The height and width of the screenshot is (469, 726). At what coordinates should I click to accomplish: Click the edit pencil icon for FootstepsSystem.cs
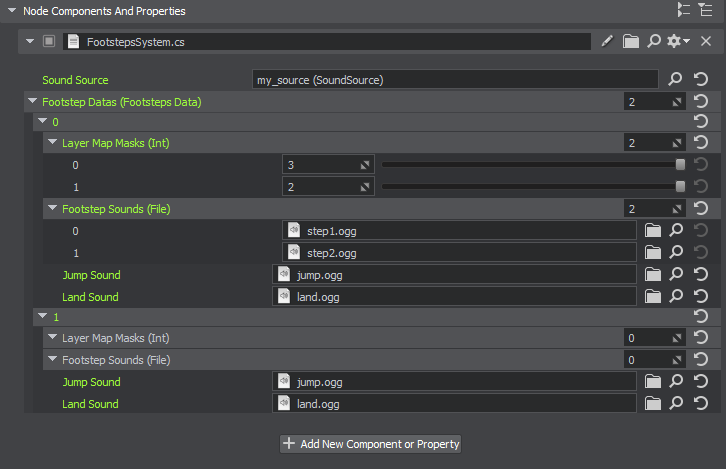point(607,41)
